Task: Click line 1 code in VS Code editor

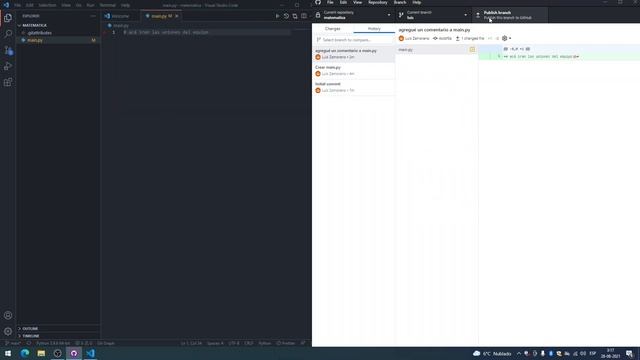Action: [166, 32]
